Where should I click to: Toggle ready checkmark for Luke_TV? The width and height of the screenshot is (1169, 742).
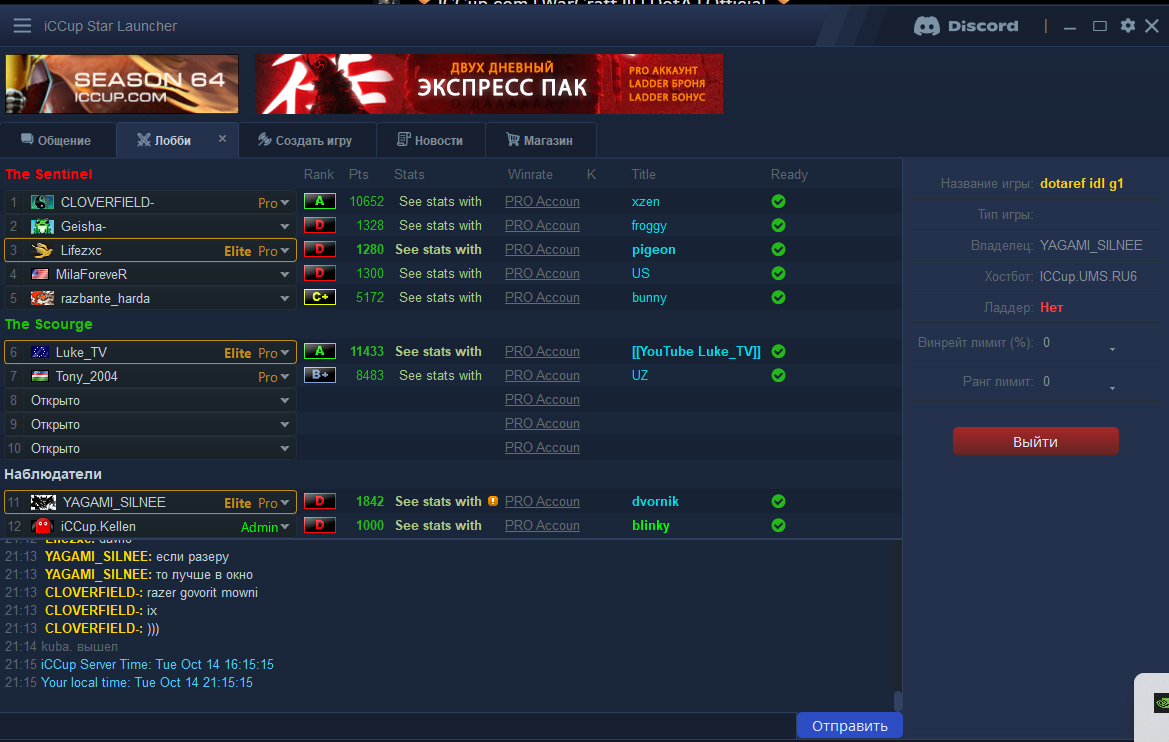pyautogui.click(x=778, y=351)
